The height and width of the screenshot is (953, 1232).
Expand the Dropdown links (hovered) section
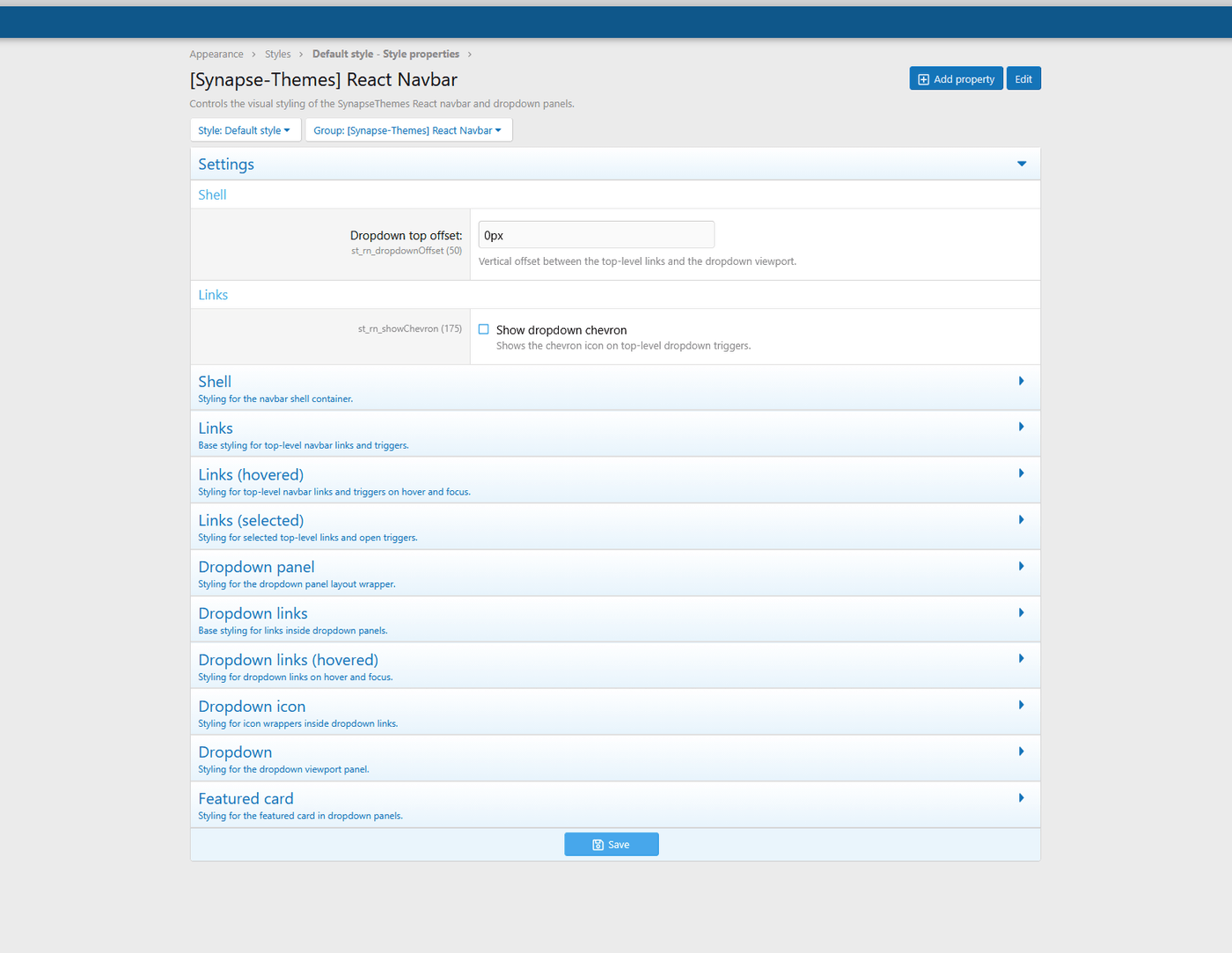(1021, 659)
